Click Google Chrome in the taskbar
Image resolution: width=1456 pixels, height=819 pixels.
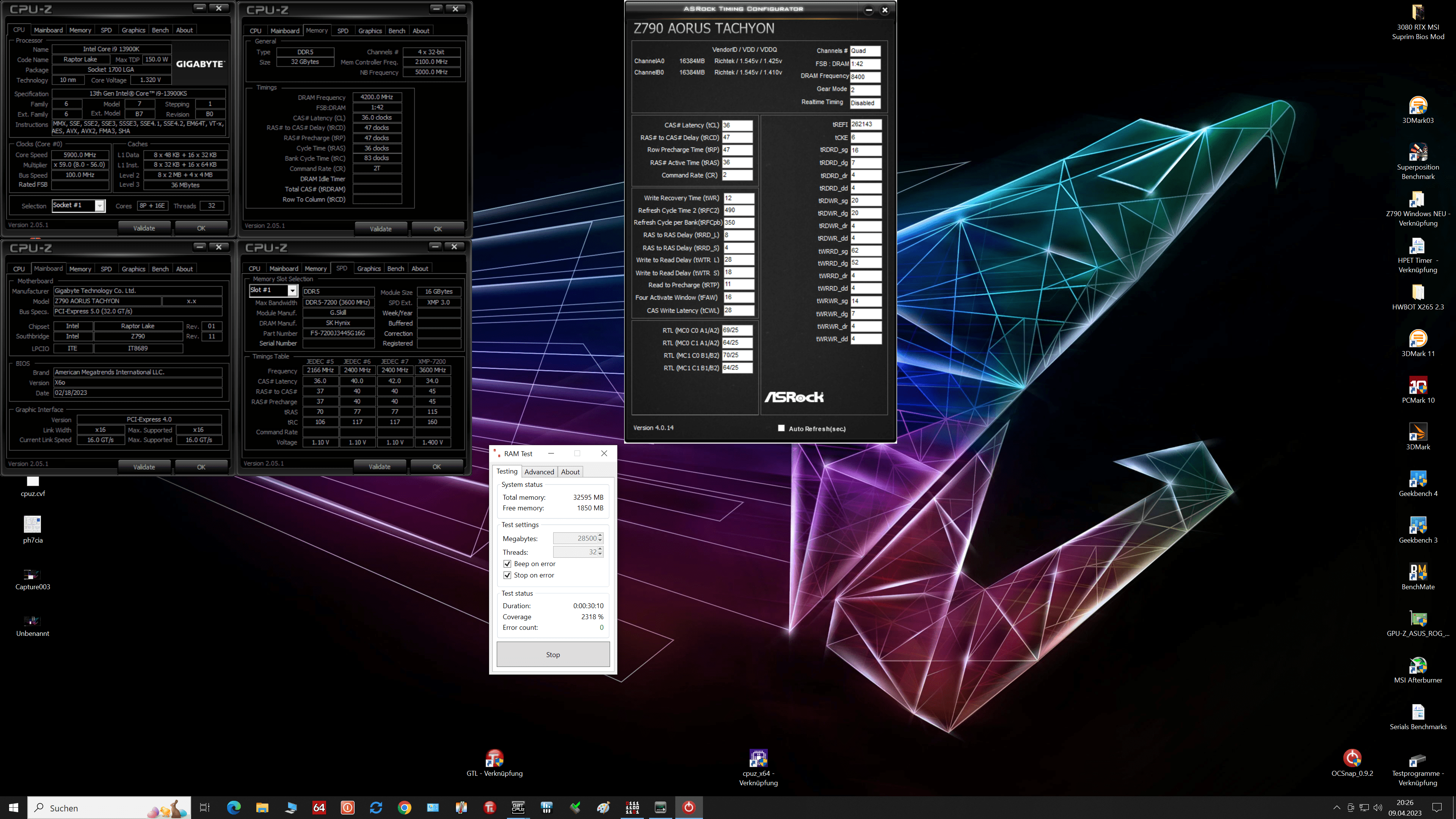[404, 807]
